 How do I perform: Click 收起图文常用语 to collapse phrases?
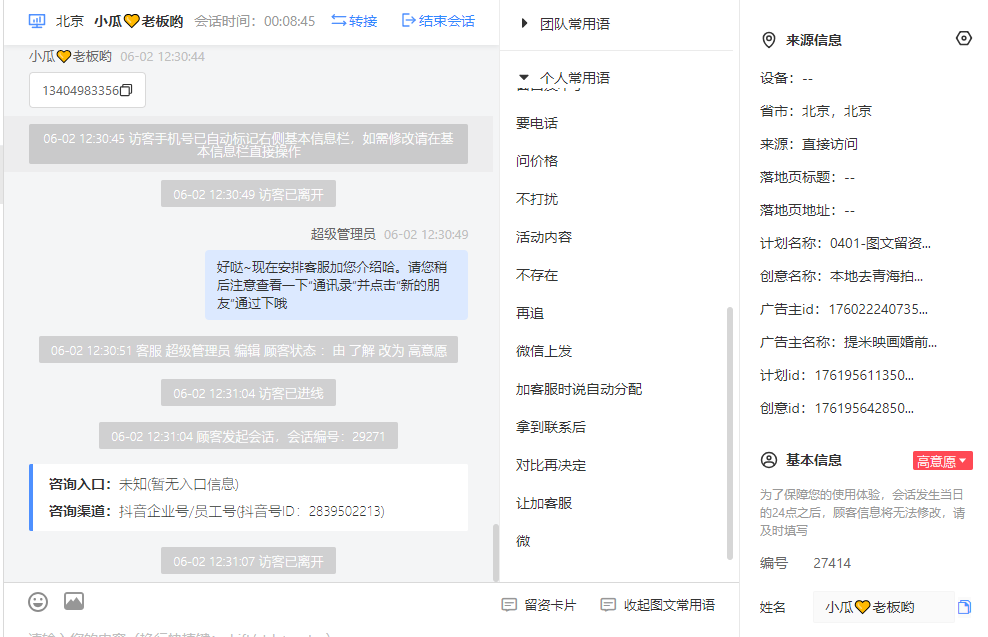[x=658, y=605]
